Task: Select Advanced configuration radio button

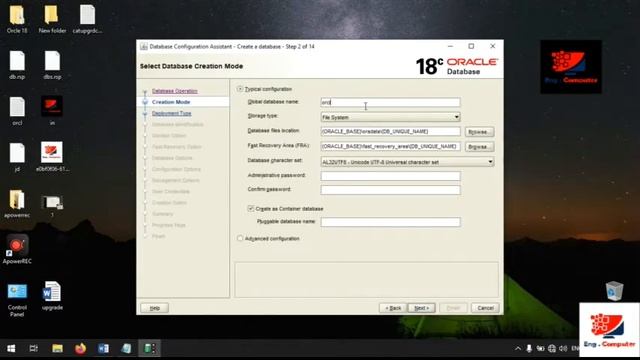Action: click(x=240, y=238)
